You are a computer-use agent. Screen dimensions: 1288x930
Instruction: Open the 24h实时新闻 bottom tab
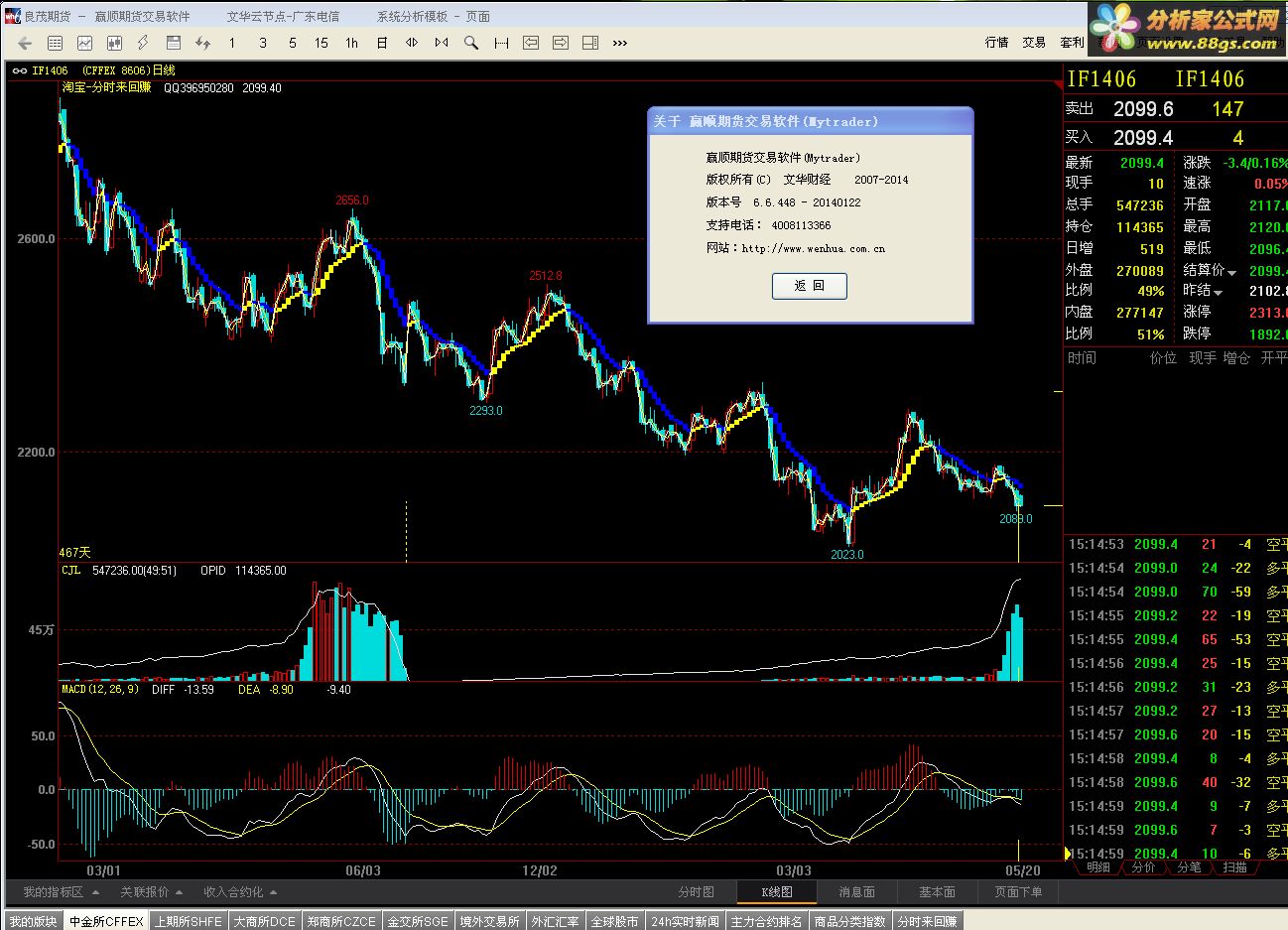pos(685,921)
